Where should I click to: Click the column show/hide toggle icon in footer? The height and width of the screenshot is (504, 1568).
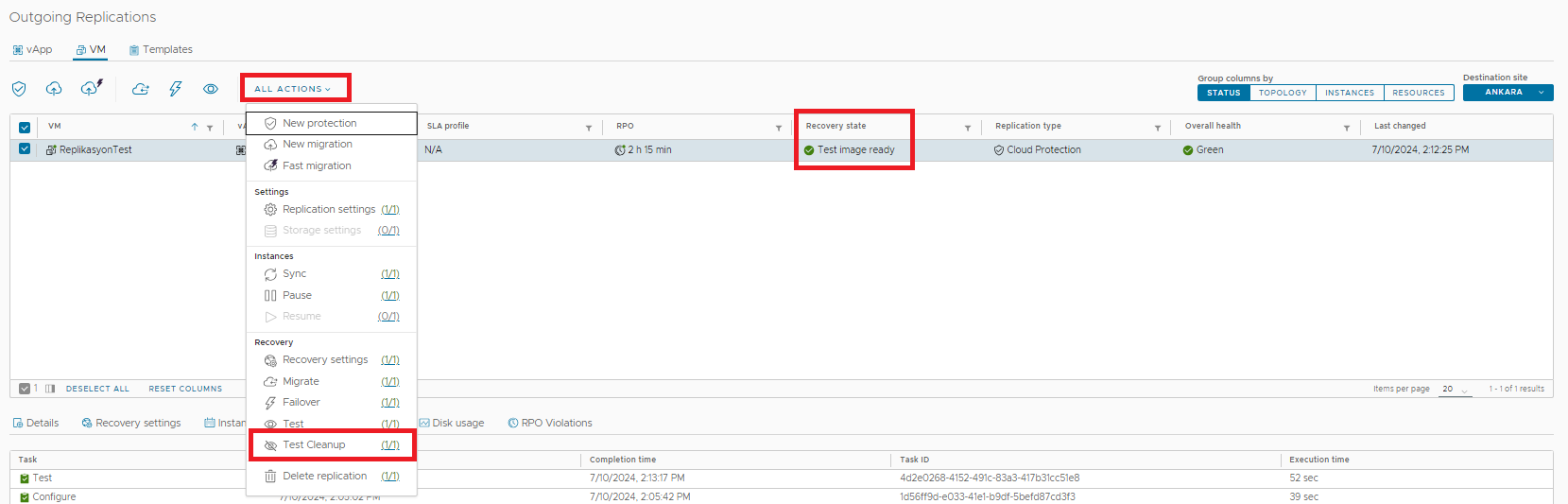pyautogui.click(x=50, y=389)
